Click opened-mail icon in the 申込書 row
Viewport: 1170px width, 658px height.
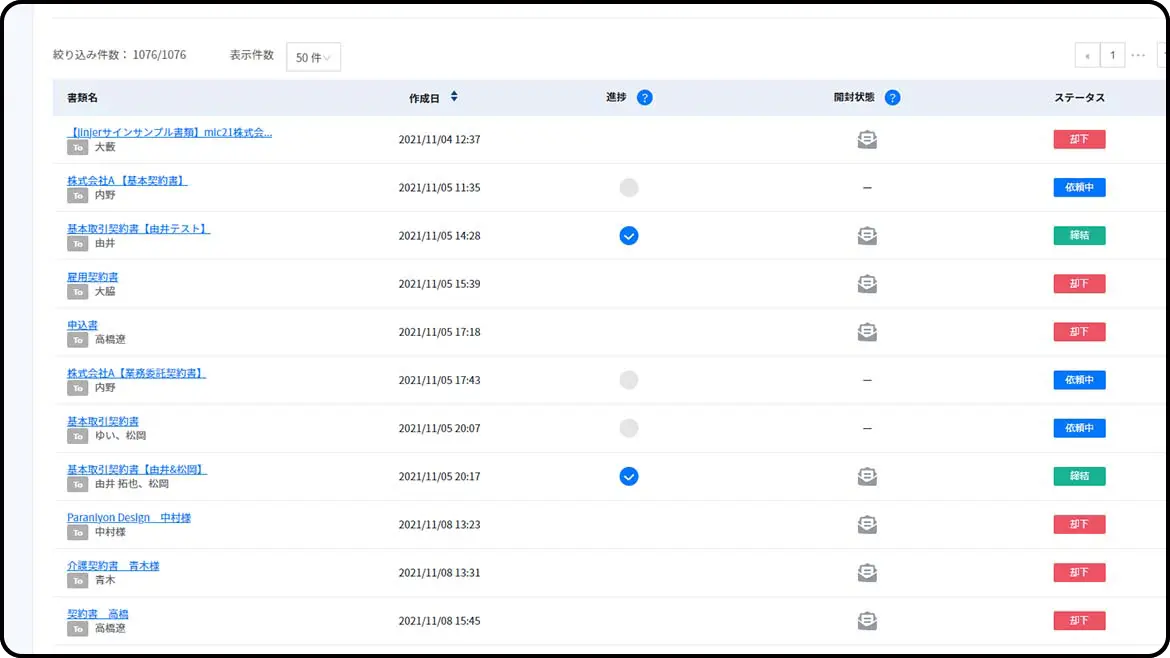coord(867,332)
